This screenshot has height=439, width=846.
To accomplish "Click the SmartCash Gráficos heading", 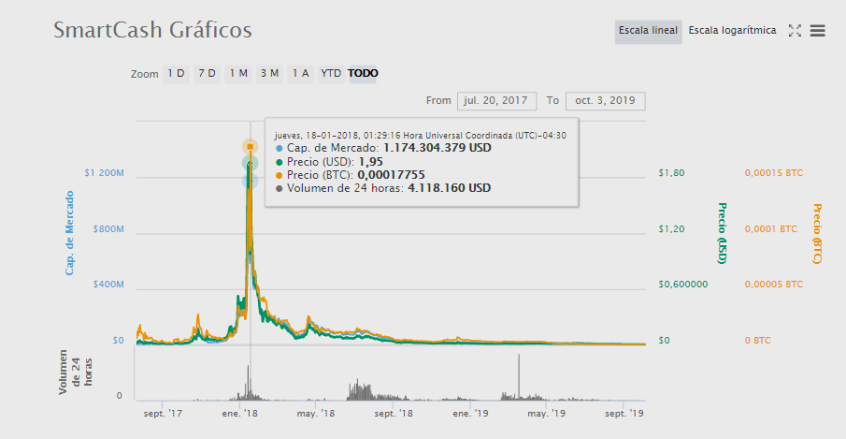I will (153, 30).
